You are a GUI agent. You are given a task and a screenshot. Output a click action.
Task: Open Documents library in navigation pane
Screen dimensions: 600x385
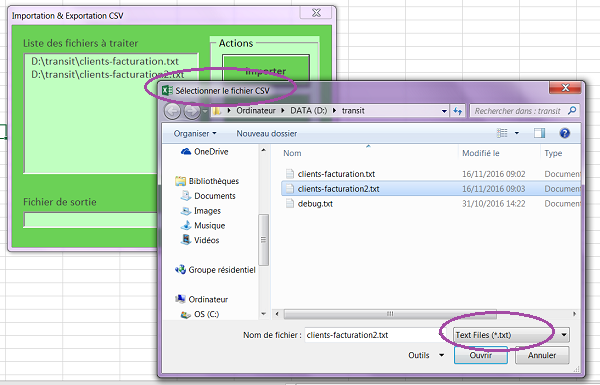point(209,196)
